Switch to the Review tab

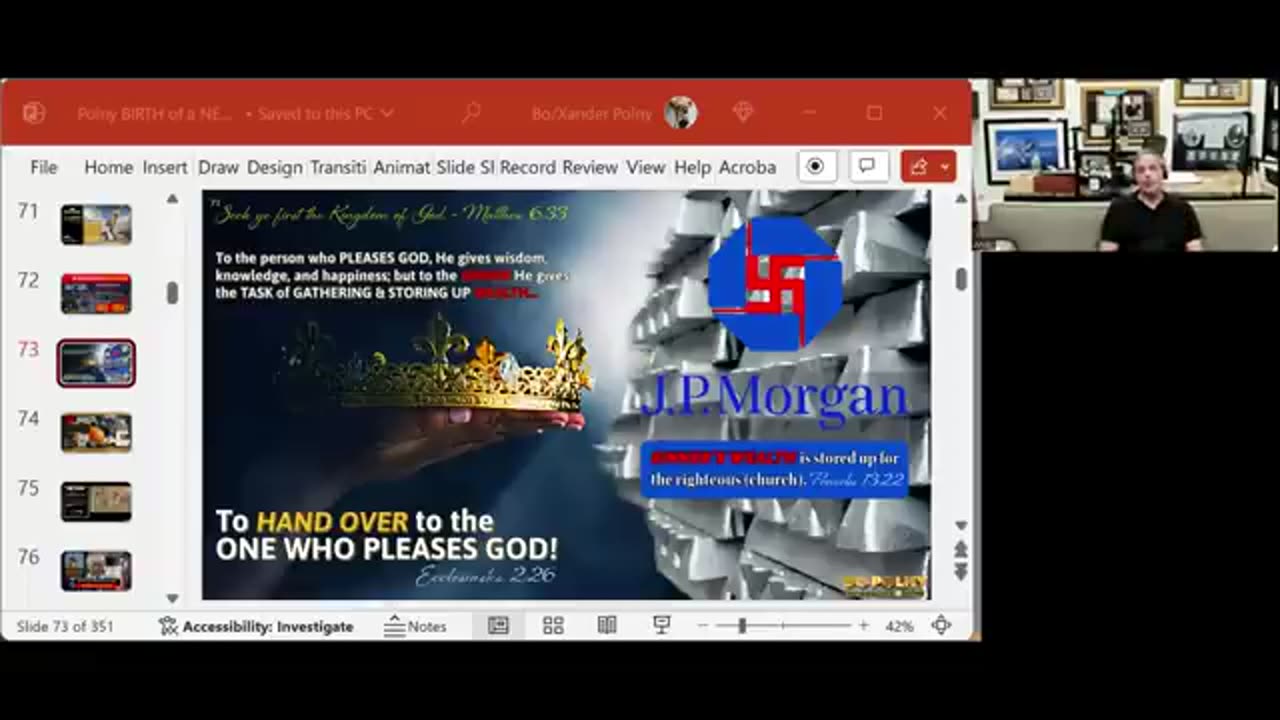tap(590, 167)
